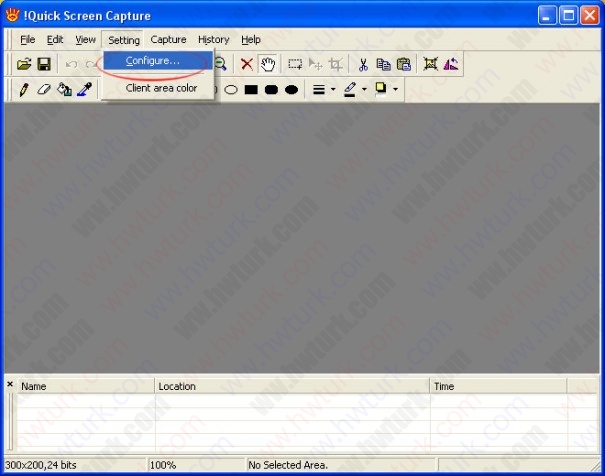The height and width of the screenshot is (476, 605).
Task: Click the Zoom out magnifier icon
Action: (x=220, y=64)
